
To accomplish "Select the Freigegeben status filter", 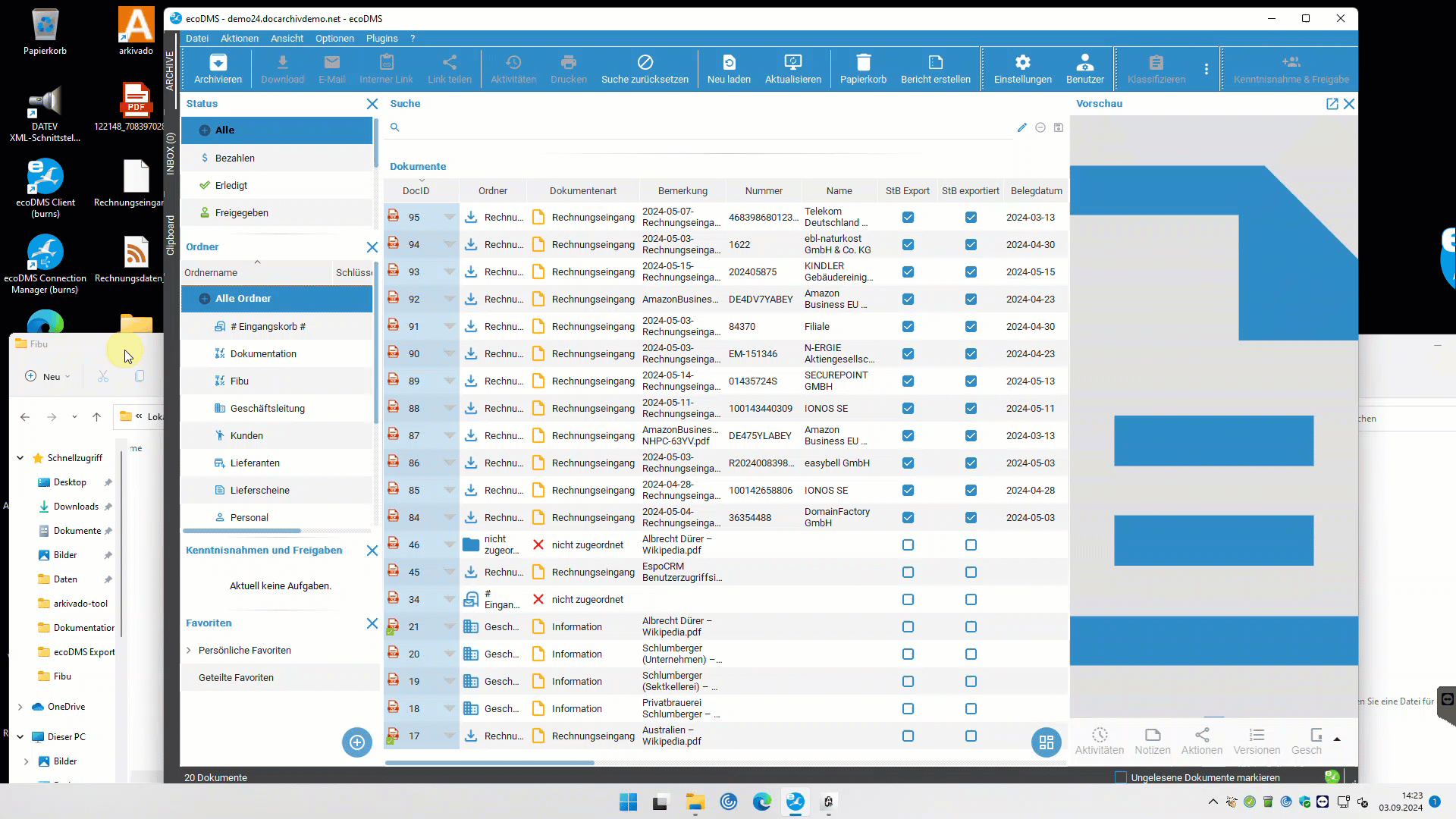I will [277, 213].
